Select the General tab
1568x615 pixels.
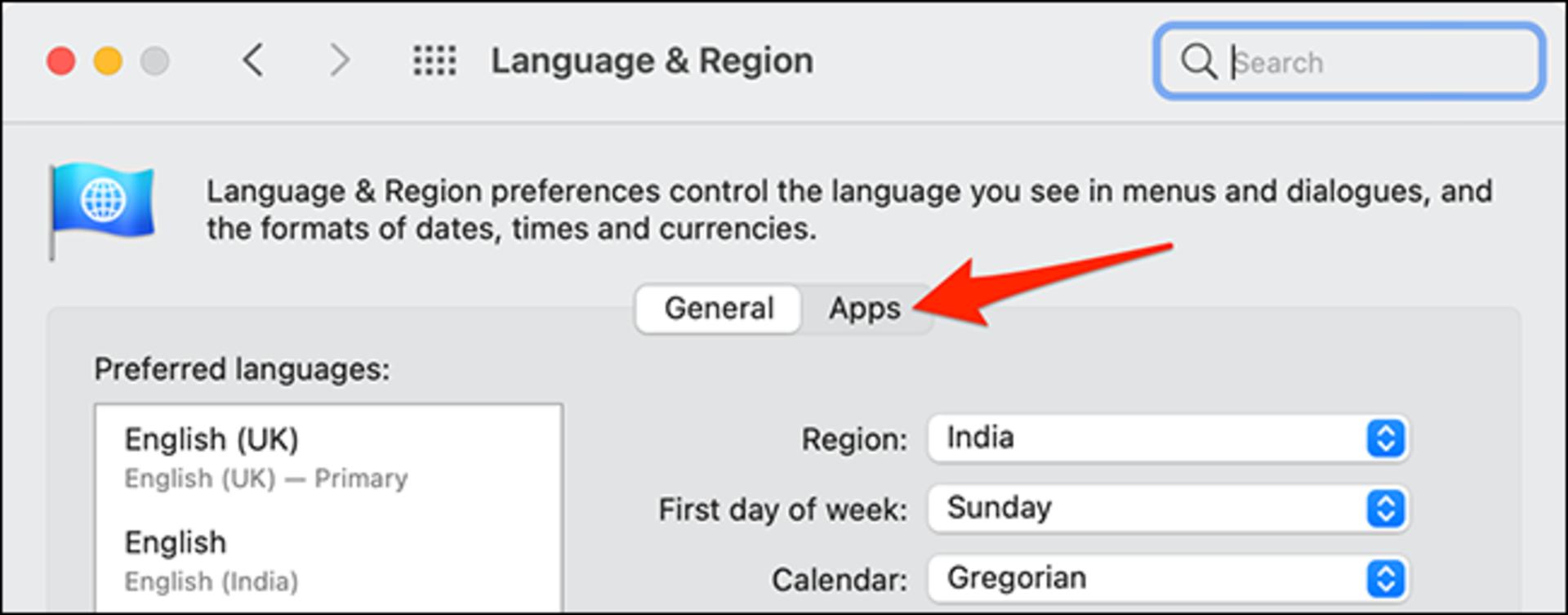click(719, 309)
